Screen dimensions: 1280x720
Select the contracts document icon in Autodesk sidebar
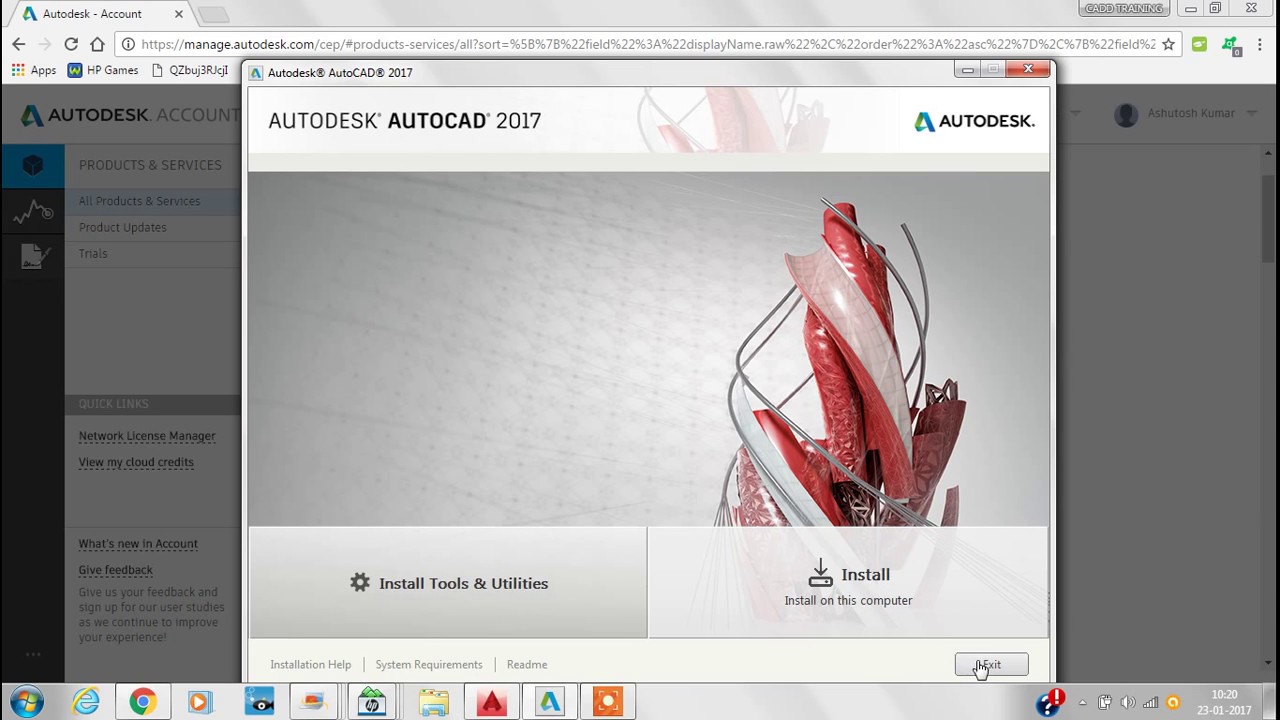(32, 256)
